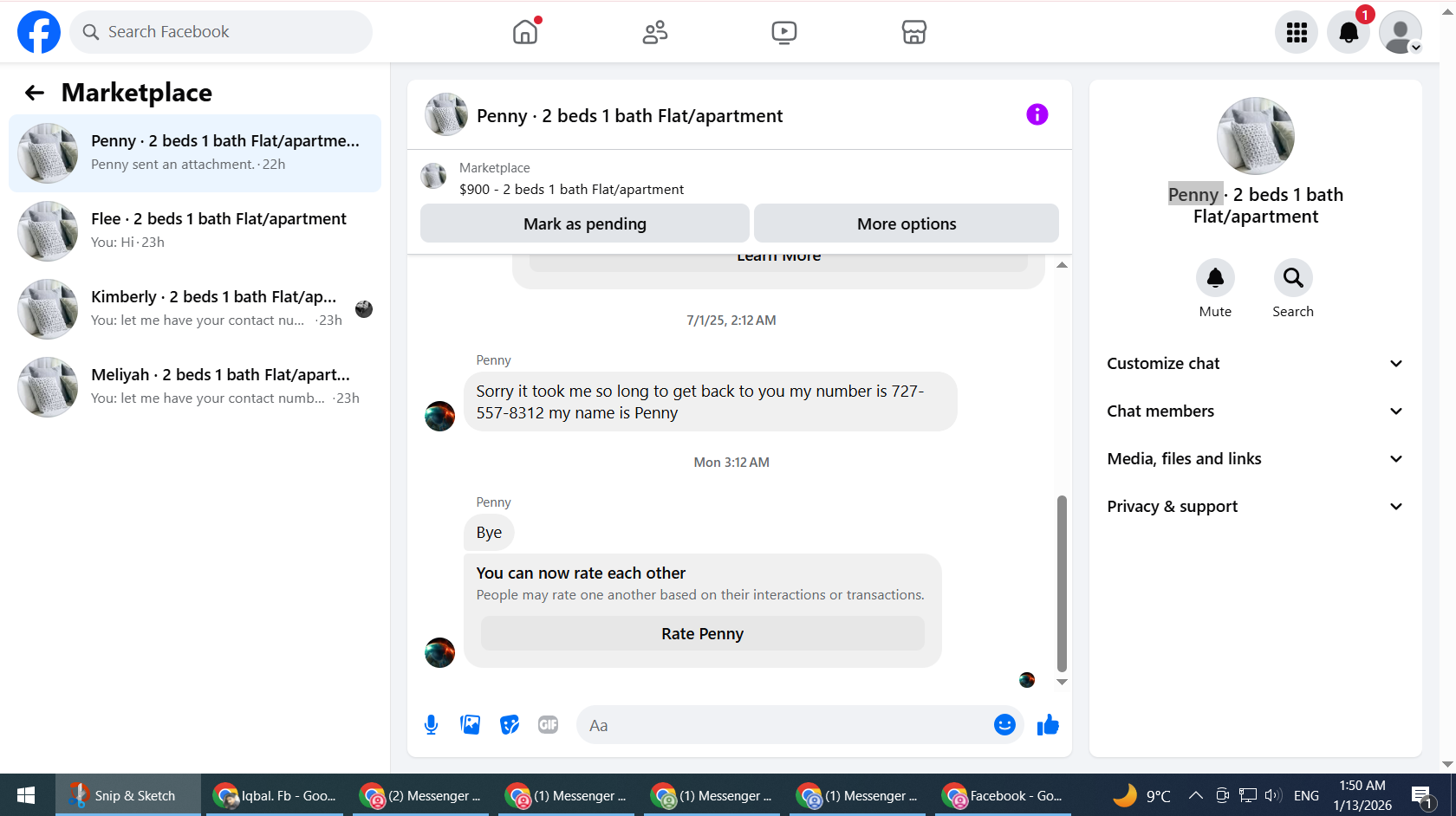1456x816 pixels.
Task: Switch to Iqbal. Fb Chrome taskbar window
Action: click(274, 795)
